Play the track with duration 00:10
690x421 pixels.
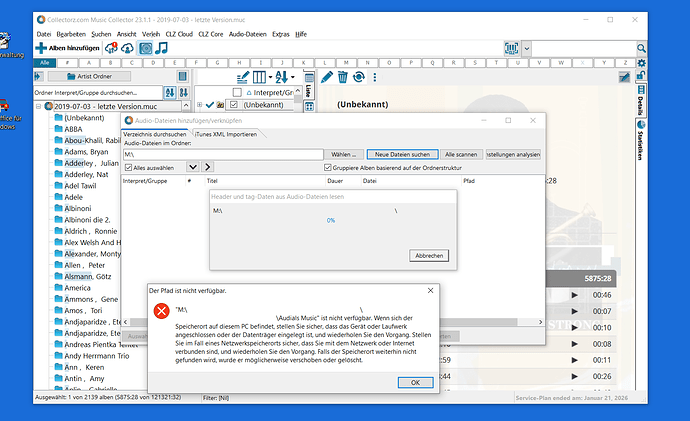pos(574,327)
